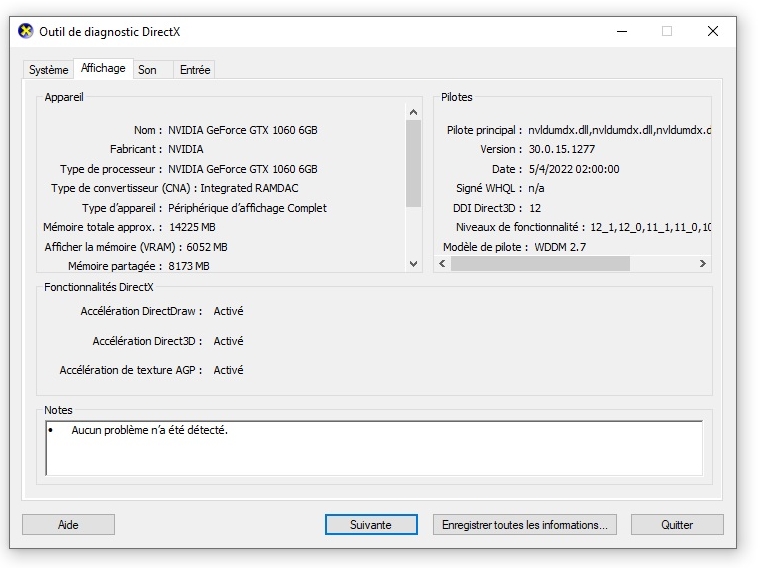
Task: Click the Pilotes horizontal scrollbar thumb
Action: pos(540,263)
